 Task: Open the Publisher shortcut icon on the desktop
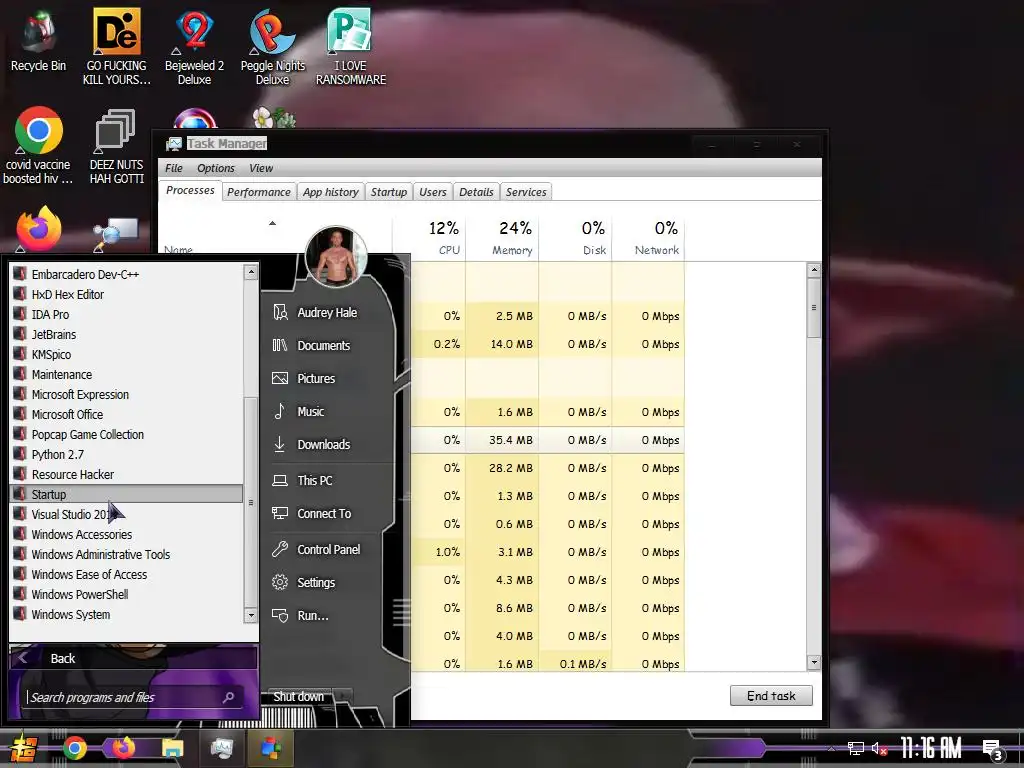tap(351, 47)
